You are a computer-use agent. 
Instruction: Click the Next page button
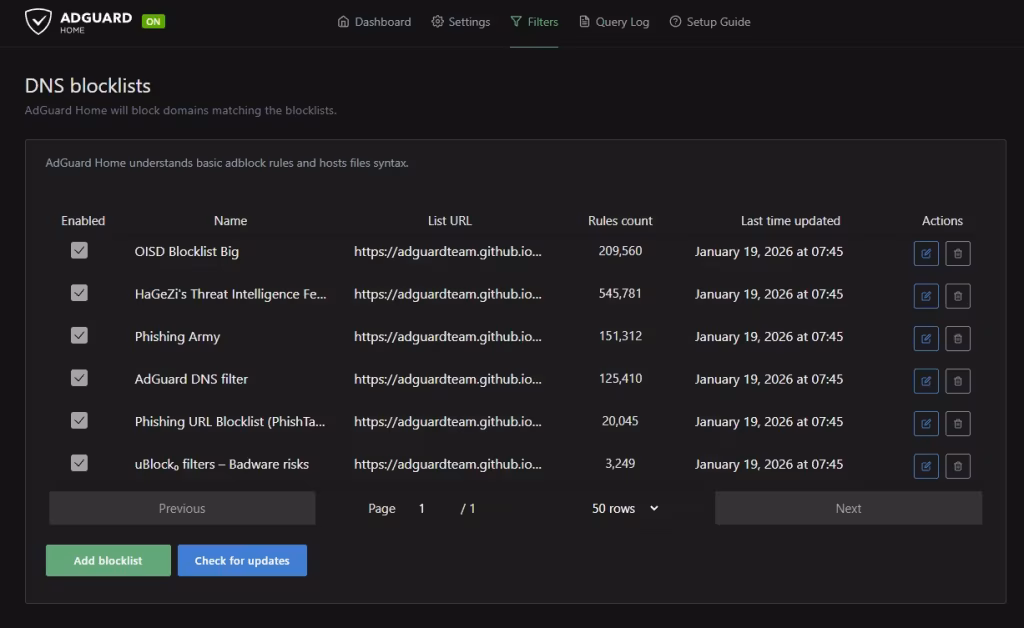(848, 508)
